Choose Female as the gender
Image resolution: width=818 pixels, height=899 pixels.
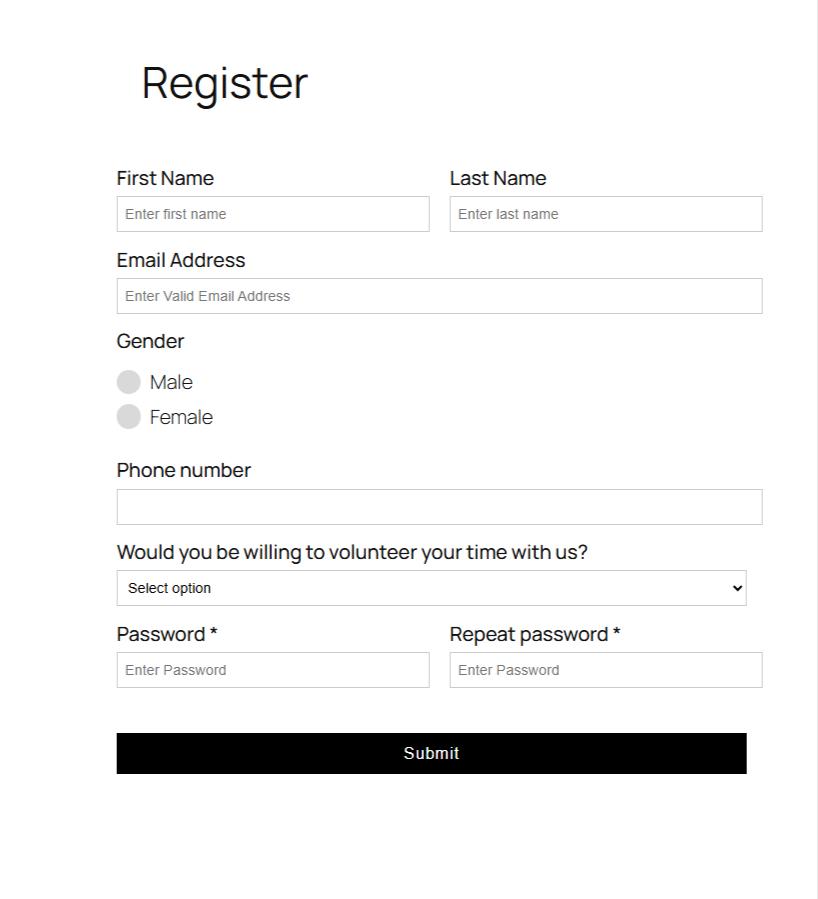pyautogui.click(x=129, y=417)
